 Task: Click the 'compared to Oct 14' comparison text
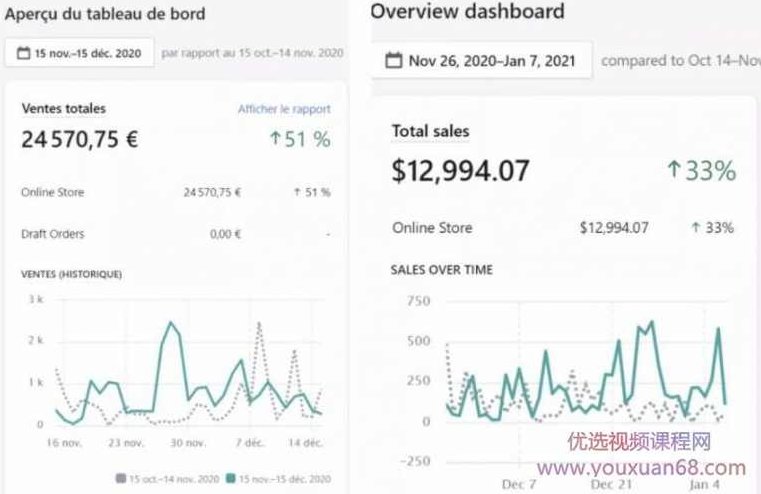[680, 61]
